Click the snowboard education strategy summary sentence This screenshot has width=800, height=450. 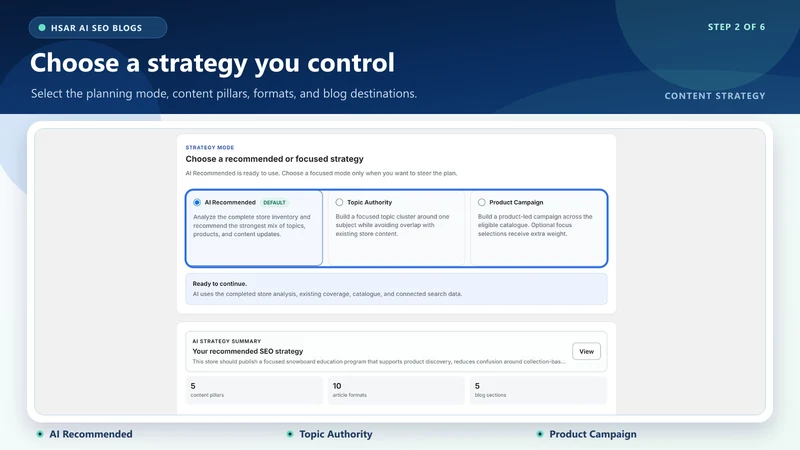pyautogui.click(x=379, y=362)
